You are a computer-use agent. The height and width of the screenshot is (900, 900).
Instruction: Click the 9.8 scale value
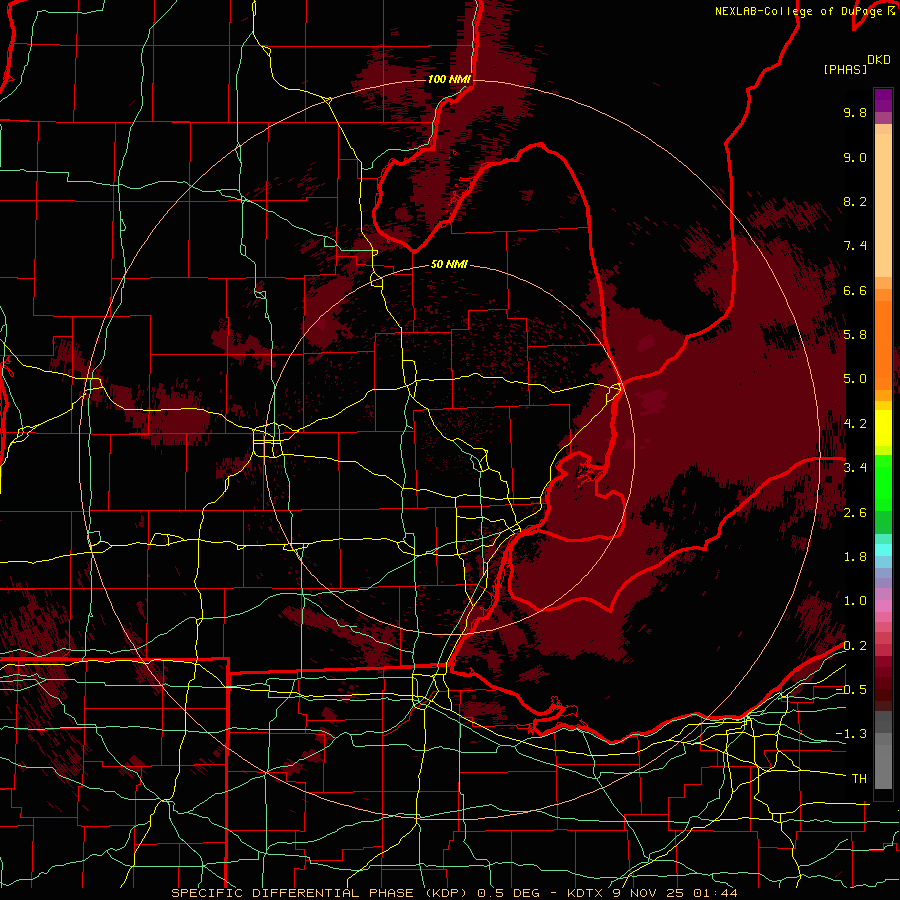[x=855, y=112]
